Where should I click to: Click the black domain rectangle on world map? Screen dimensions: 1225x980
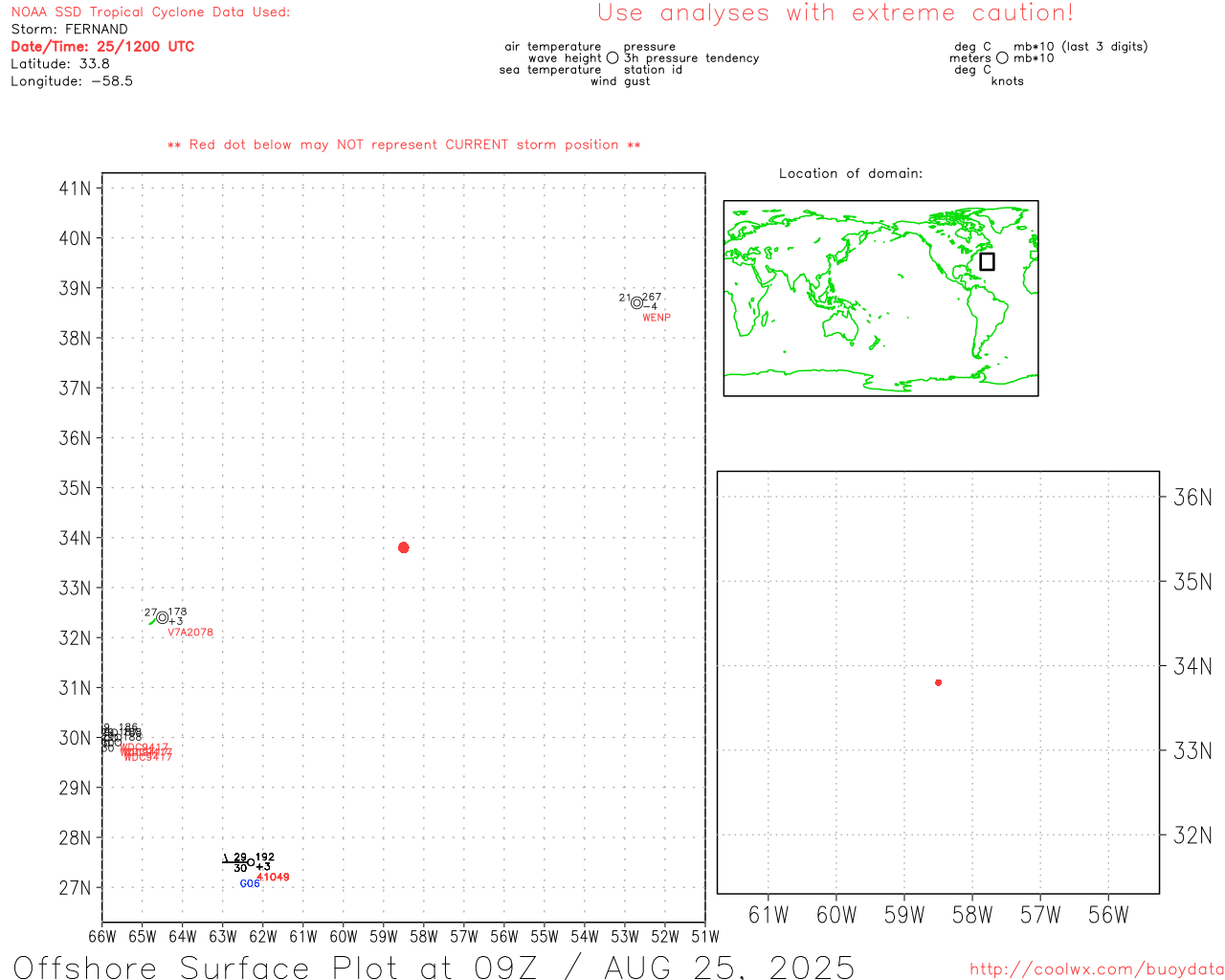(x=987, y=261)
